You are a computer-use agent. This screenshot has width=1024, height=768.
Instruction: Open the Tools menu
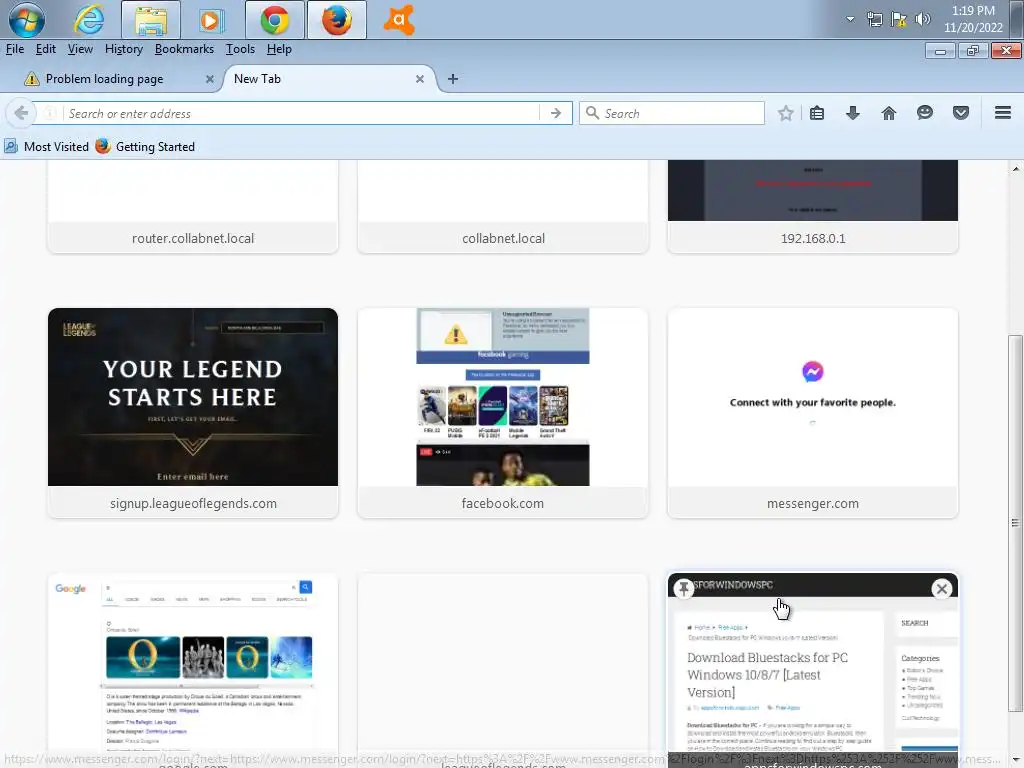(x=240, y=49)
